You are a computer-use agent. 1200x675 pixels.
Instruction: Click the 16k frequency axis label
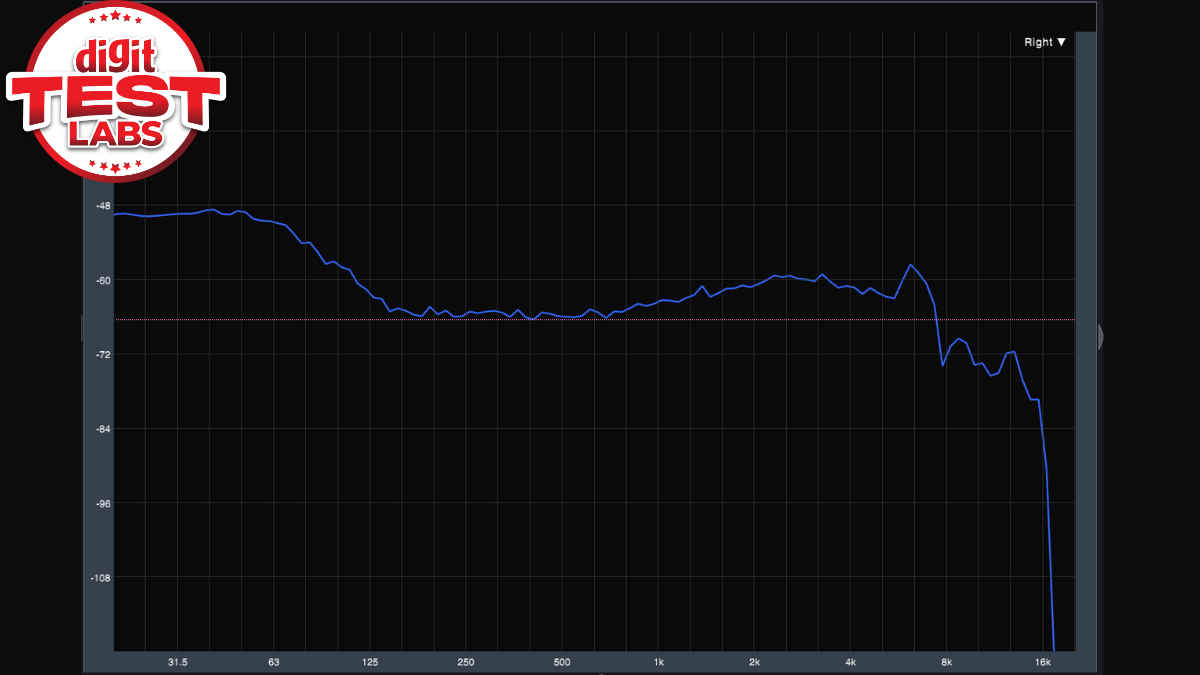pos(1042,662)
